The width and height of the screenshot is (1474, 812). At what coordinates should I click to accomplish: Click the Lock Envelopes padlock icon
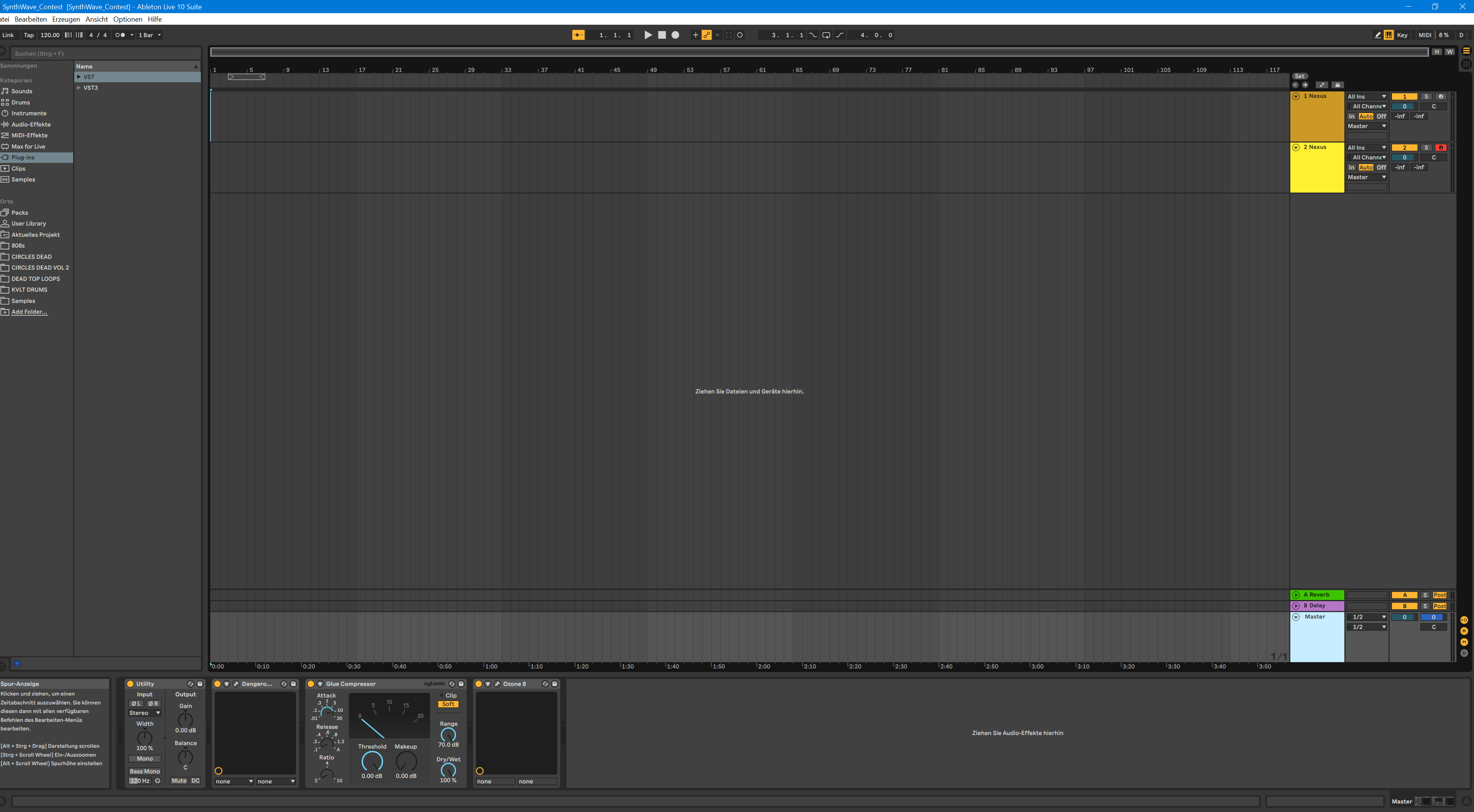click(x=1337, y=85)
